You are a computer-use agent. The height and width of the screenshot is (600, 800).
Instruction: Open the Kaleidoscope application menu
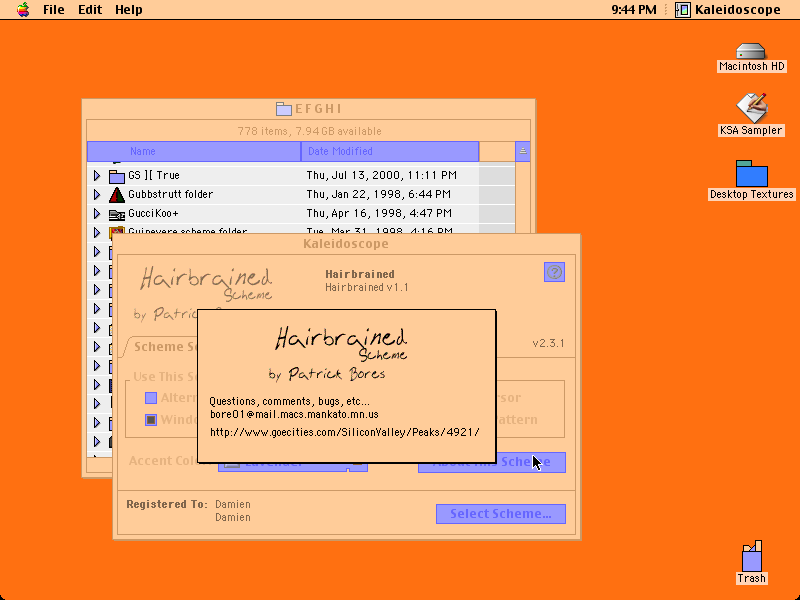coord(728,10)
